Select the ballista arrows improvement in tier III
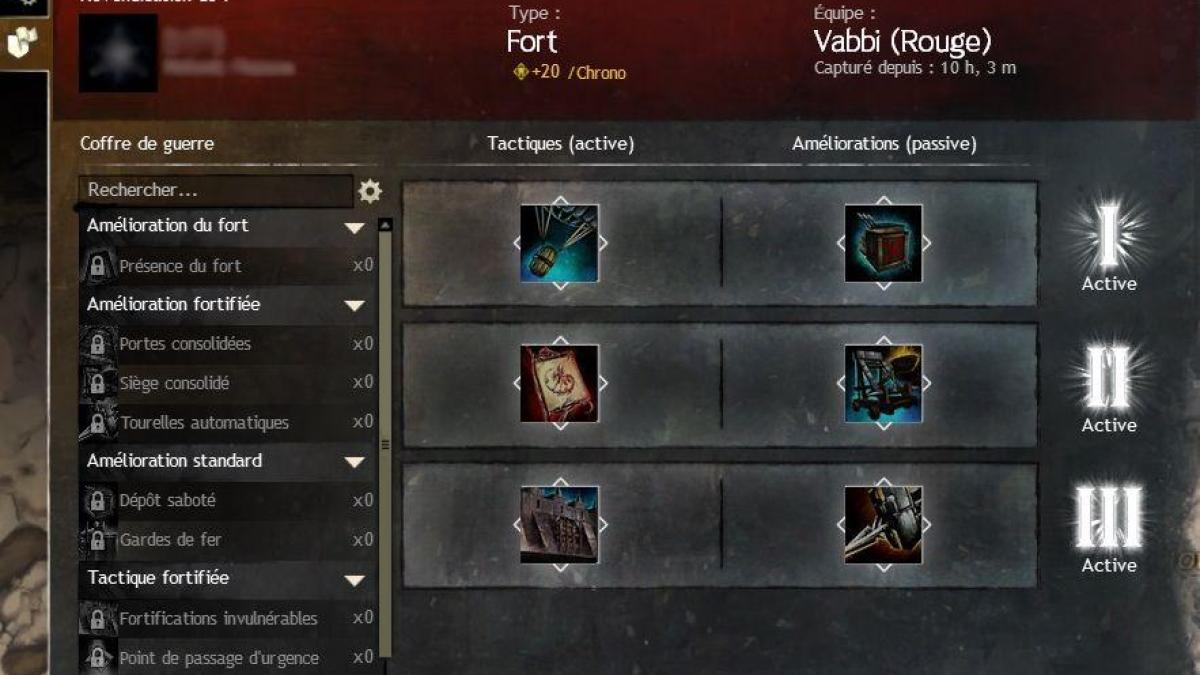This screenshot has height=675, width=1200. [x=883, y=524]
